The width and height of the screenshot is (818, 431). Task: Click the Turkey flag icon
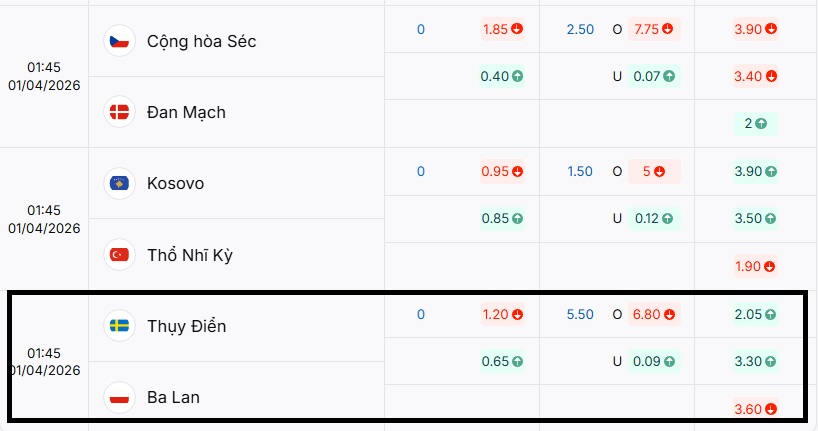119,254
